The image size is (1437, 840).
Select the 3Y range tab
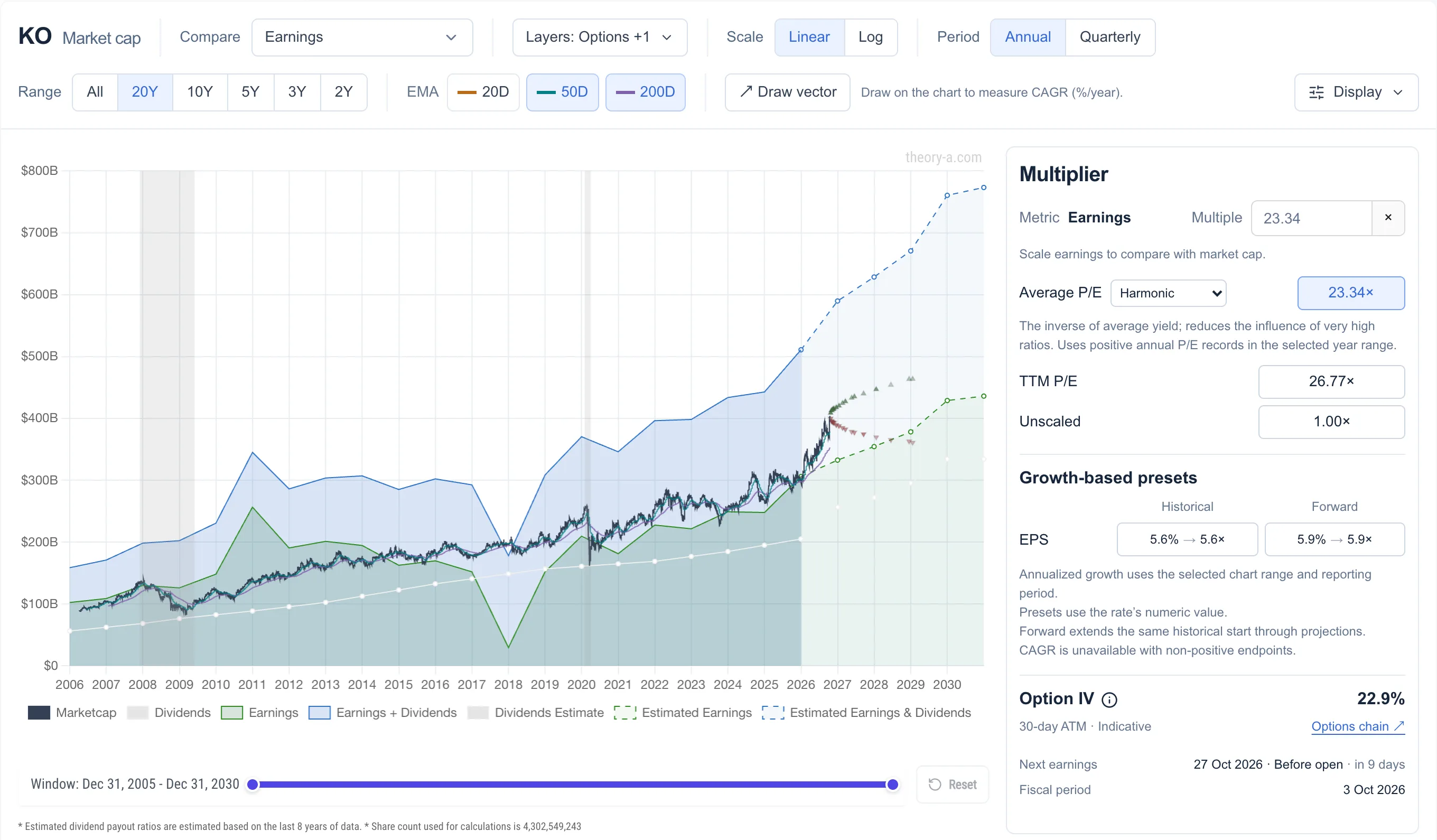(297, 92)
